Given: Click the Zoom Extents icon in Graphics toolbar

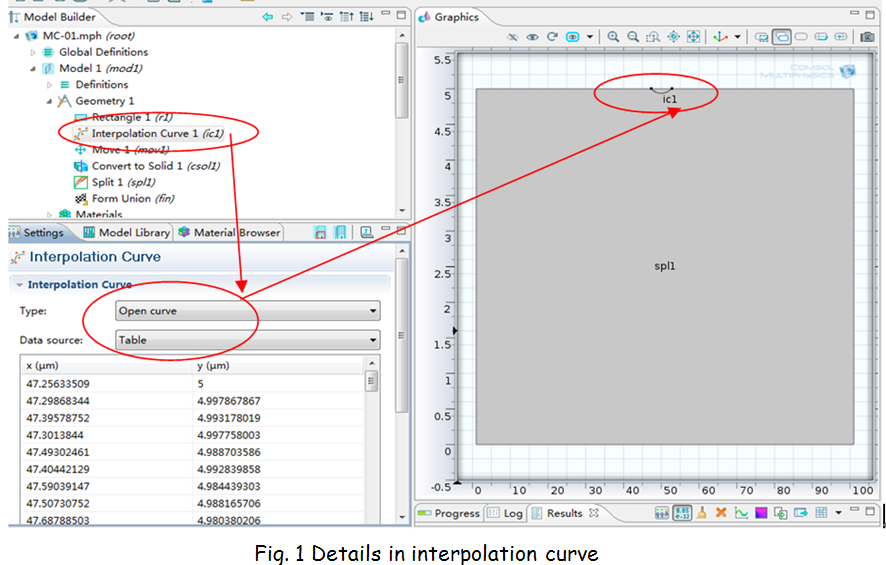Looking at the screenshot, I should [x=694, y=37].
